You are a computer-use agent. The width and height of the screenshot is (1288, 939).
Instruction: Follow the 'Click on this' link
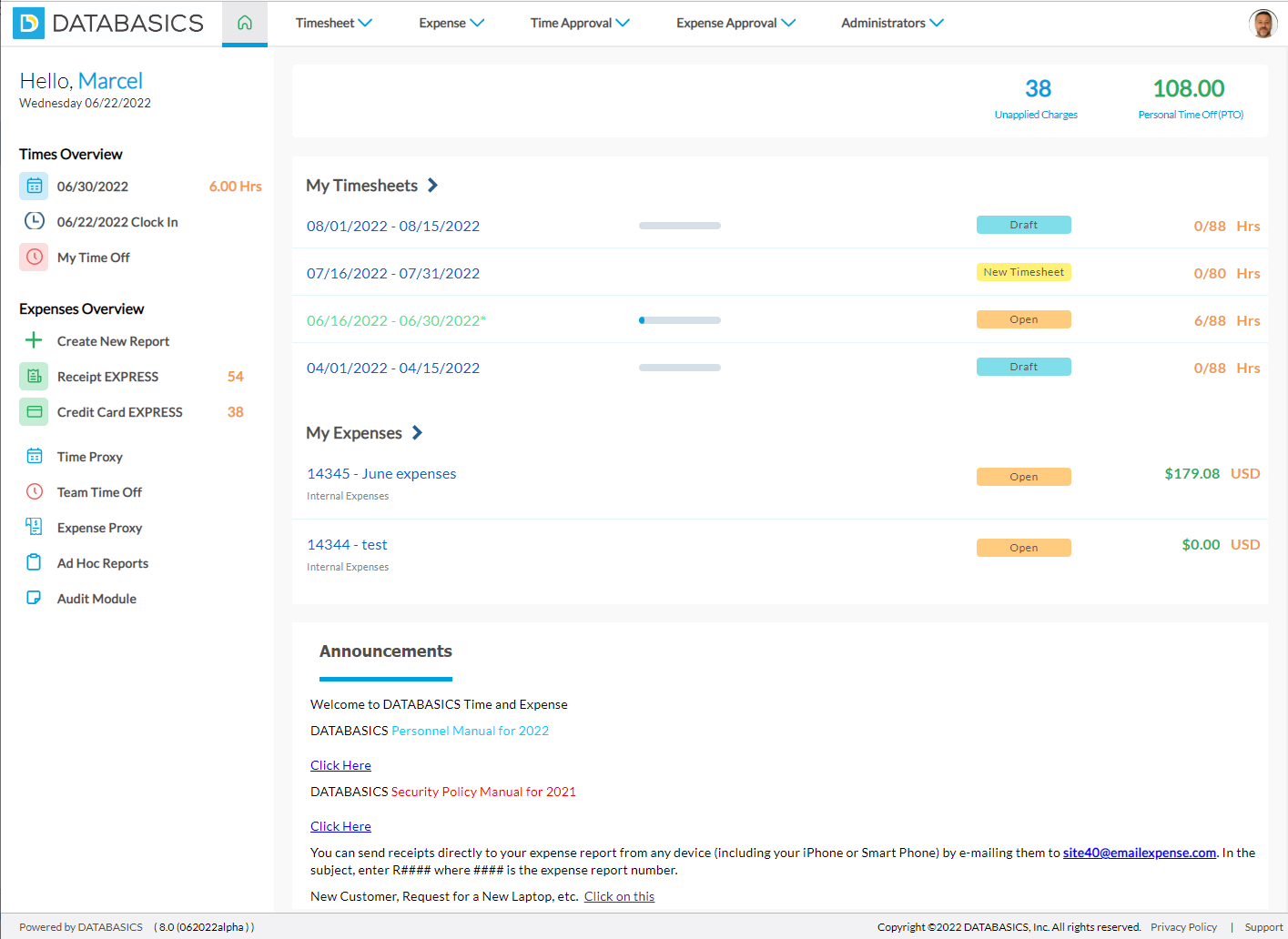(x=619, y=896)
